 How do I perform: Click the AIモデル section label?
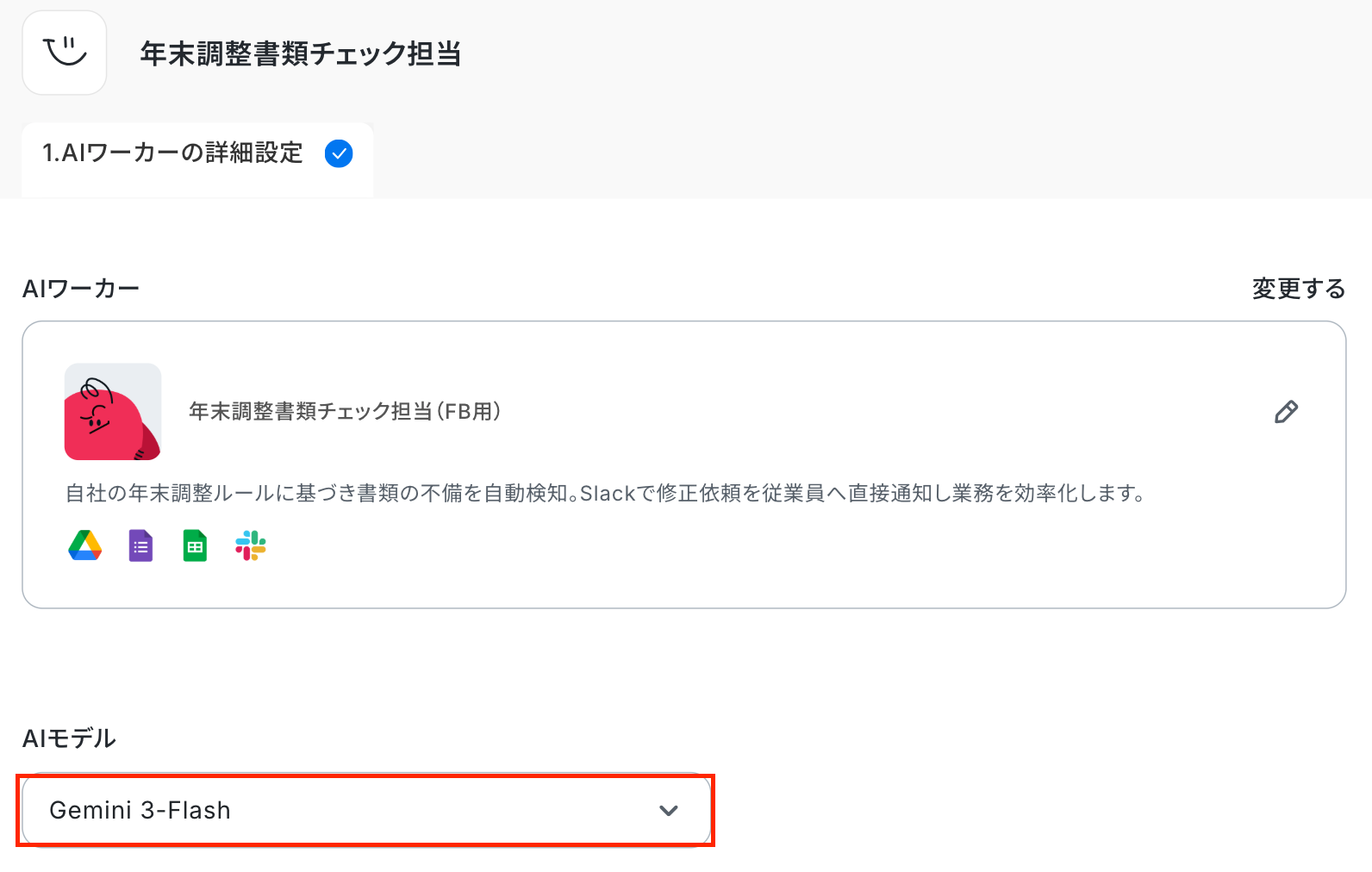(x=69, y=738)
